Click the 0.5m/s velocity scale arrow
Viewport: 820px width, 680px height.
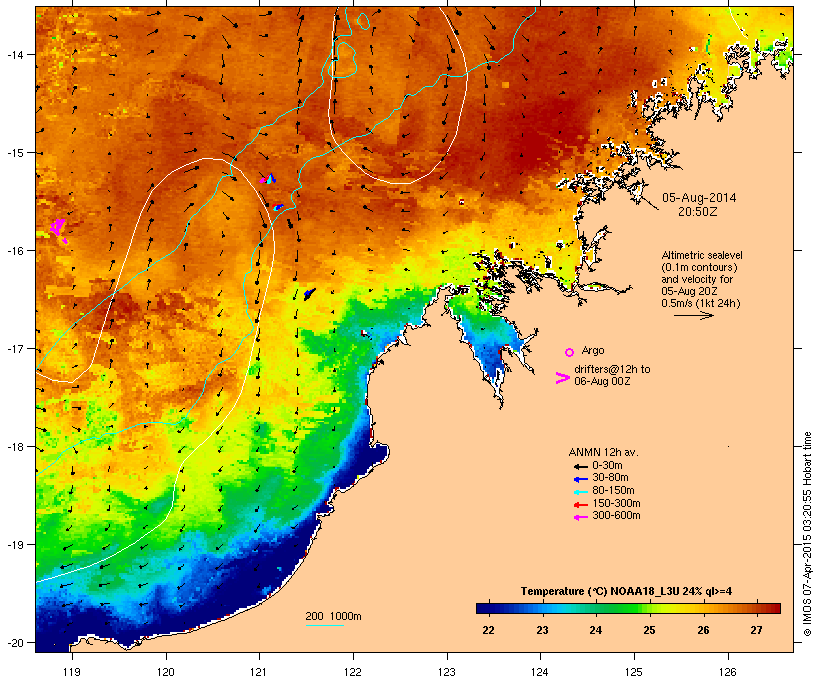click(x=693, y=315)
